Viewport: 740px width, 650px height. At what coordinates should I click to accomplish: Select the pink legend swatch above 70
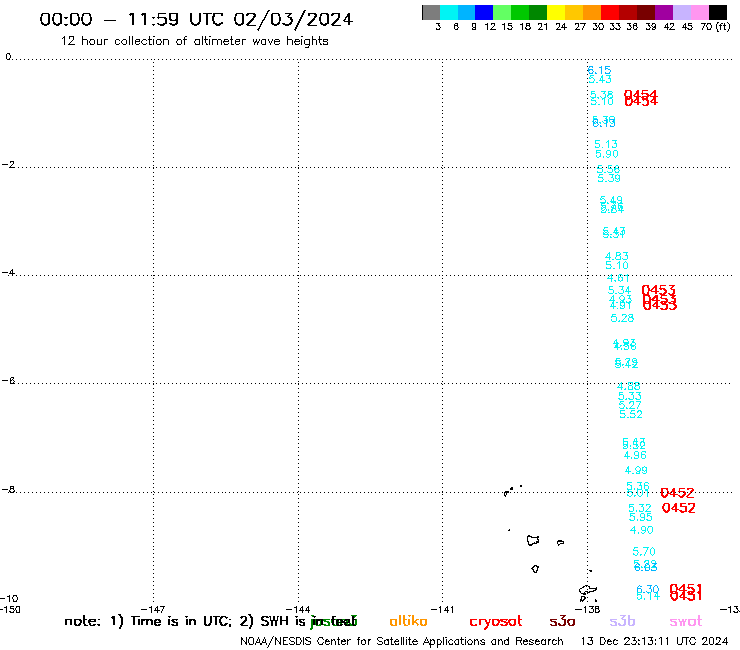pos(700,12)
